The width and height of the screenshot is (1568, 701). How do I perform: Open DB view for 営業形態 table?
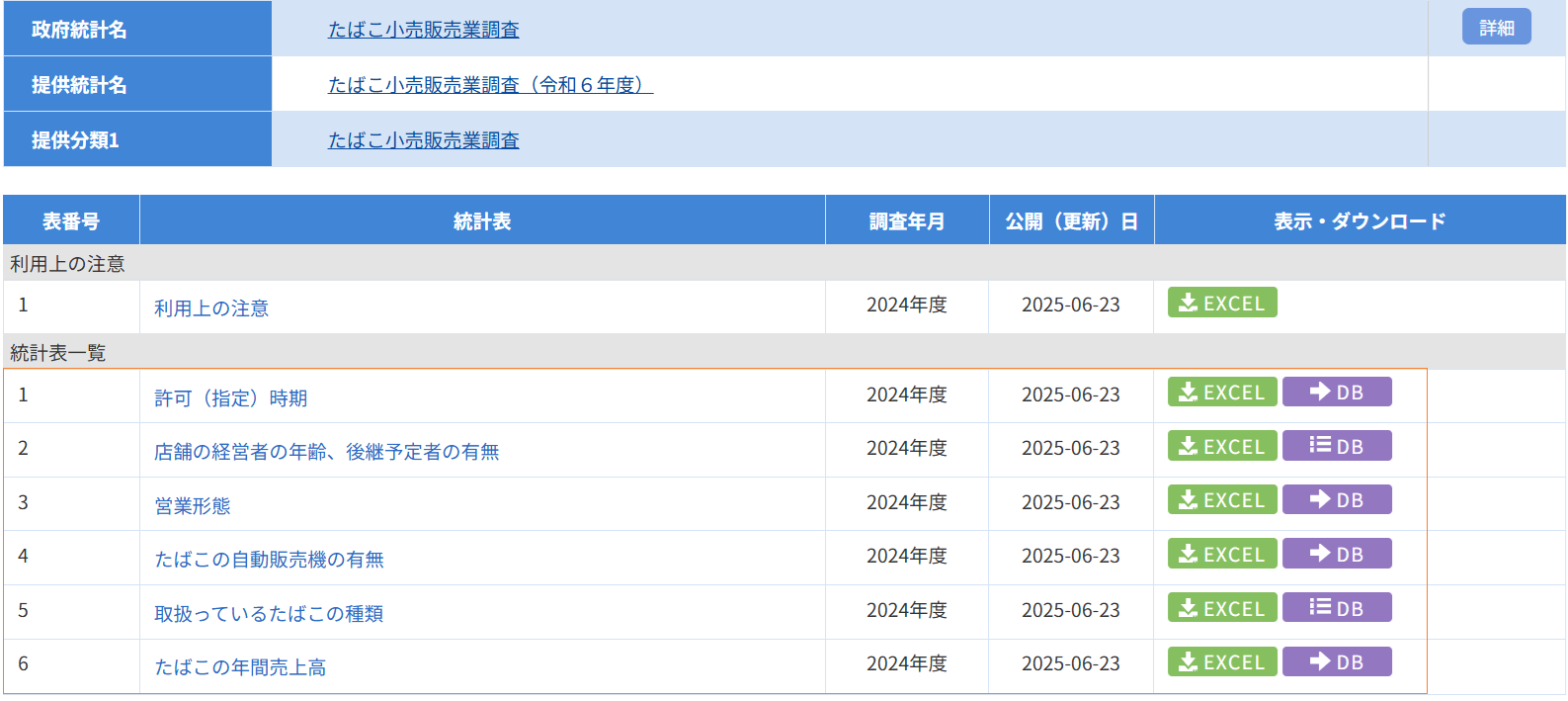[1336, 500]
